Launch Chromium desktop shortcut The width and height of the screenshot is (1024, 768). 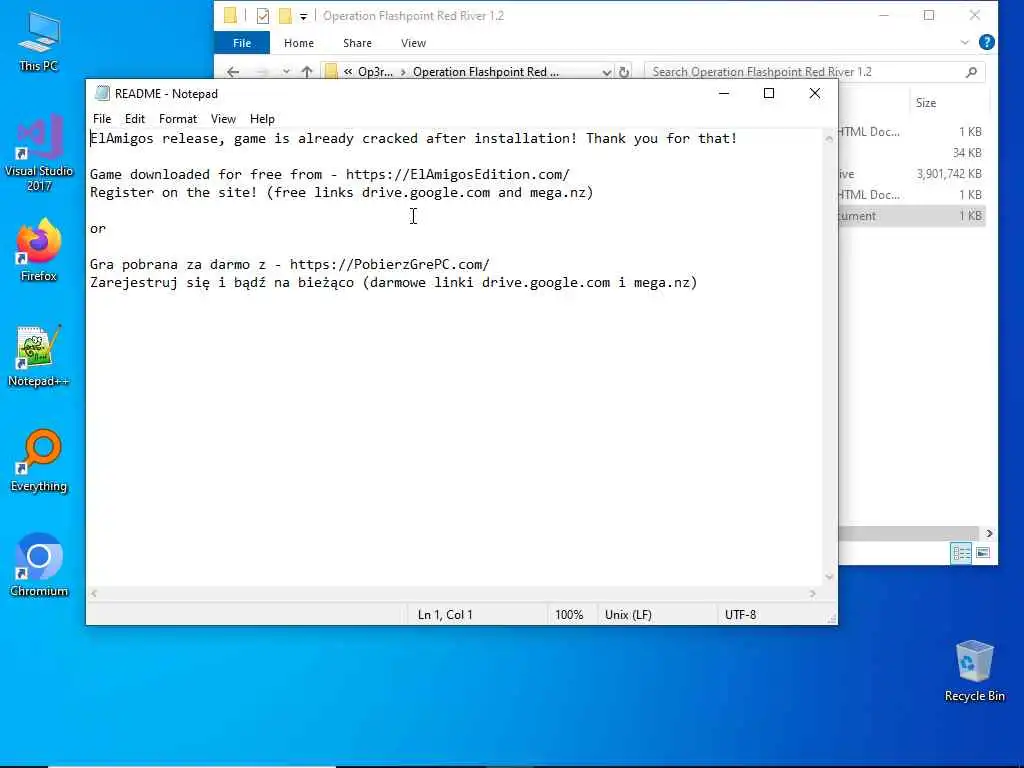39,566
